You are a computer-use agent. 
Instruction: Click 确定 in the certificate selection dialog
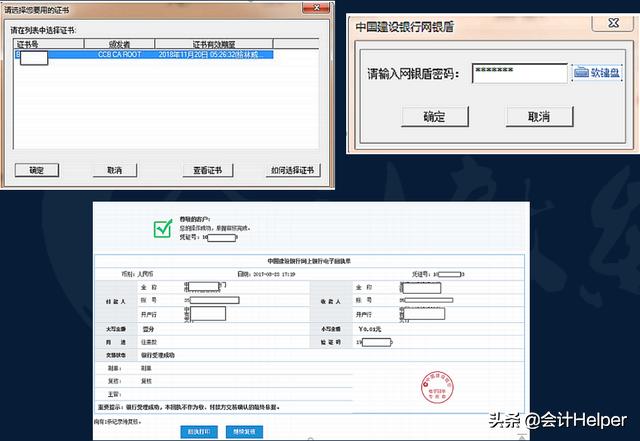[x=37, y=170]
